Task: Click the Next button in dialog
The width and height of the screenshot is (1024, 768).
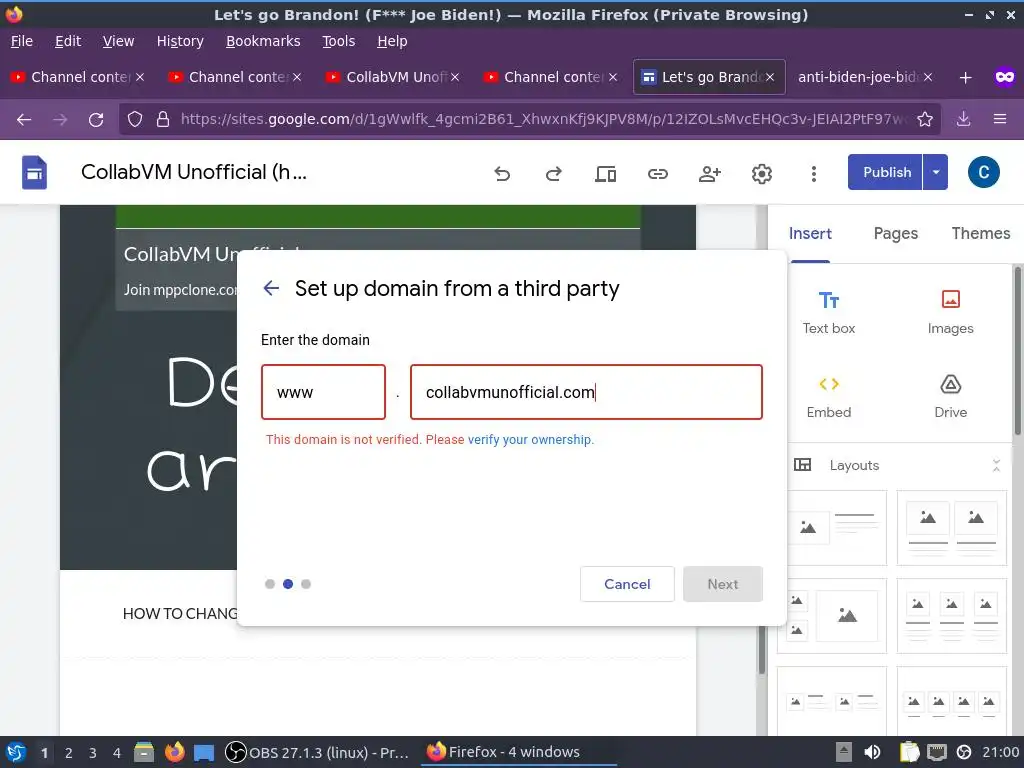Action: coord(722,584)
